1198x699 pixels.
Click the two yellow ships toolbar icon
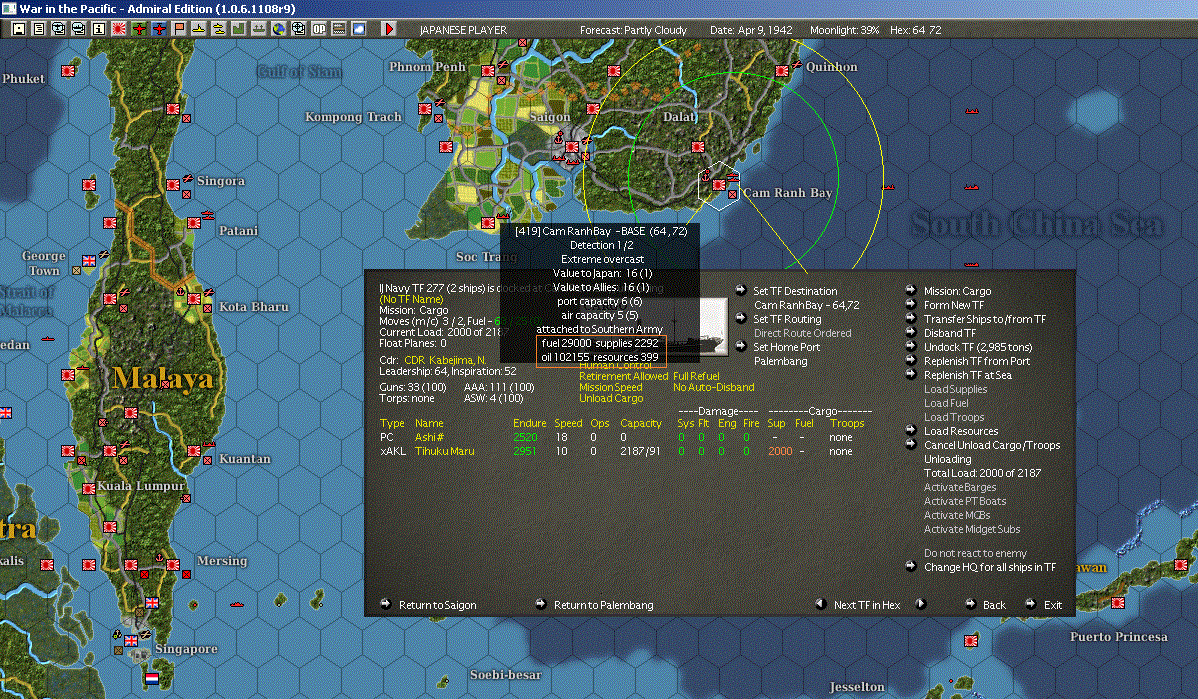coord(219,29)
